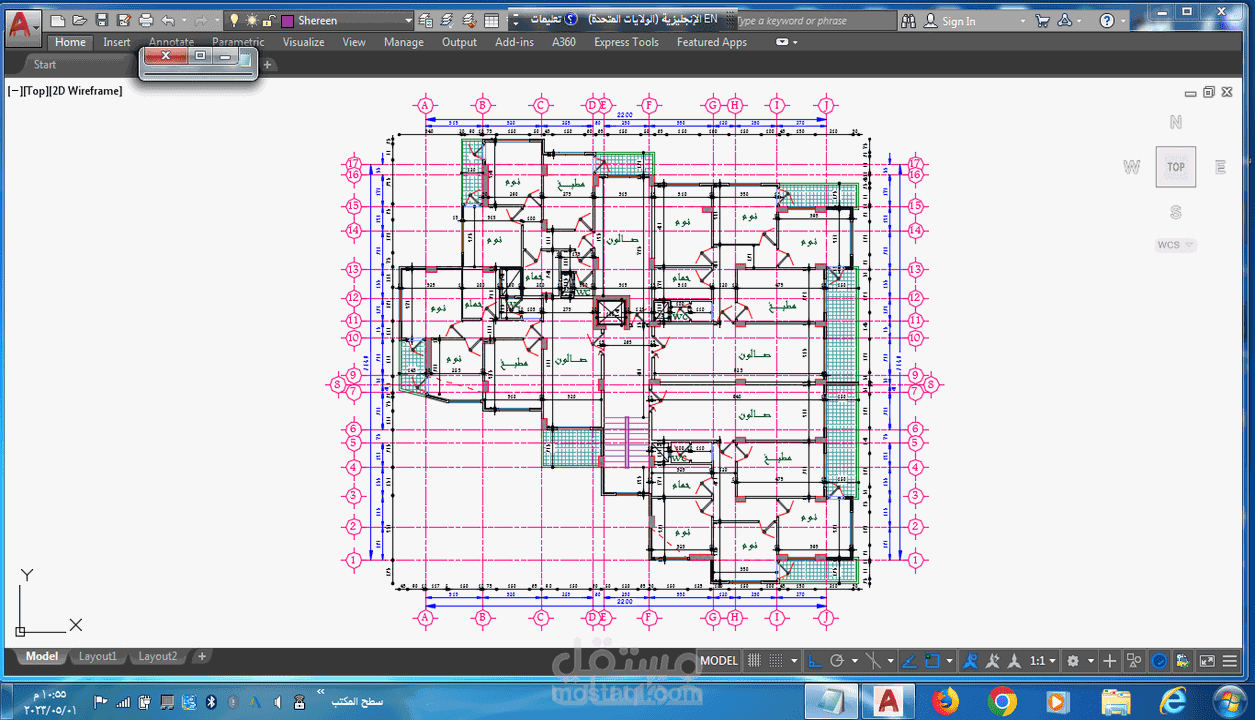Toggle drawing grid display in status bar

754,661
